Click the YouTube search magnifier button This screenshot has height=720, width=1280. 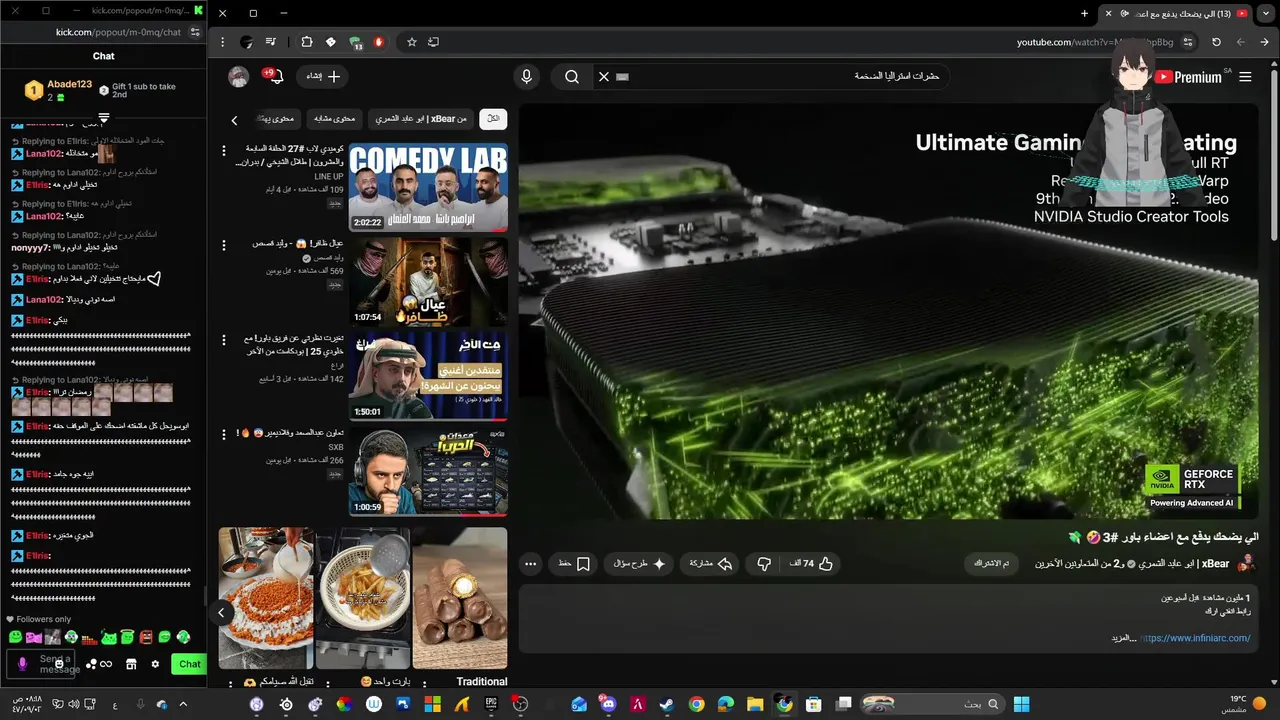pos(572,76)
